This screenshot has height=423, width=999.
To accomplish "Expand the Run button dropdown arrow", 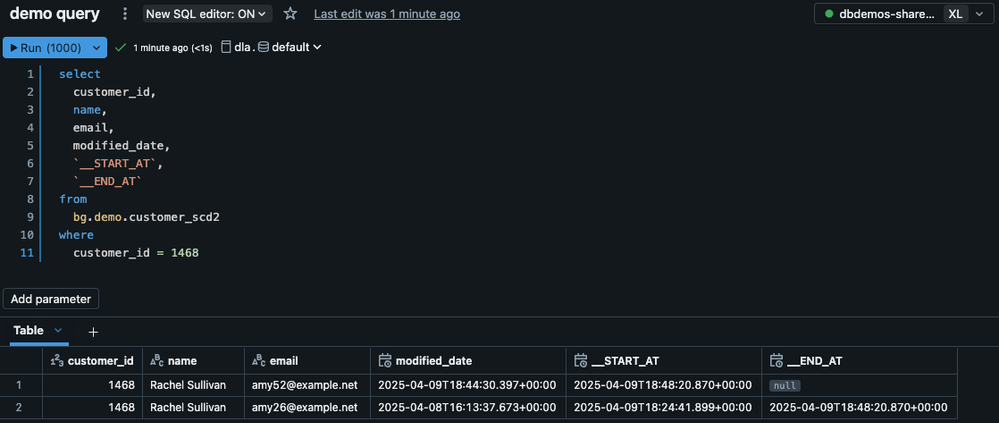I will [97, 47].
